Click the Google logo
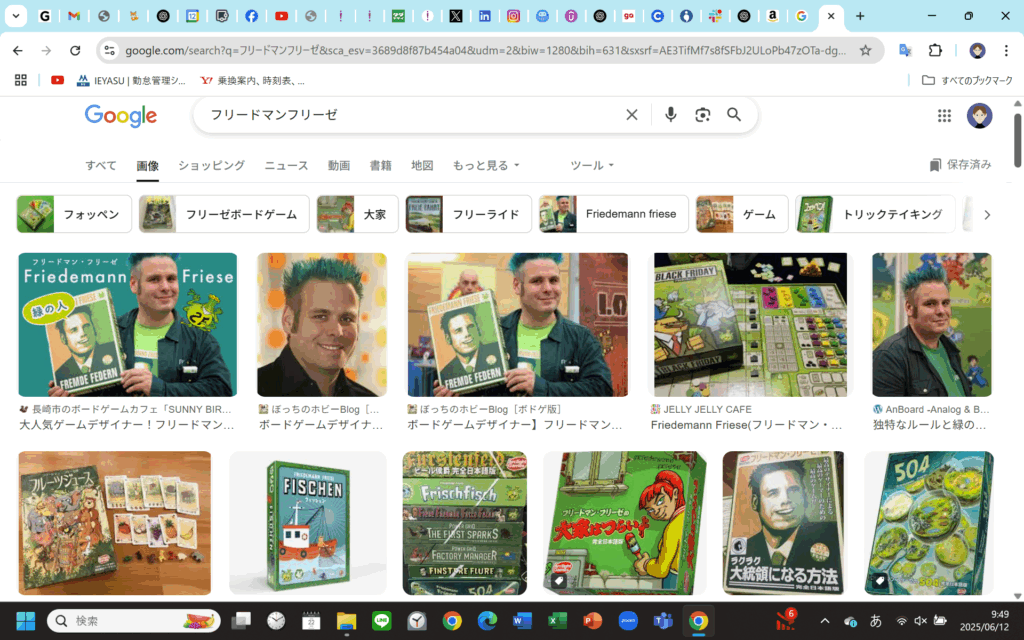The width and height of the screenshot is (1024, 640). pyautogui.click(x=121, y=116)
